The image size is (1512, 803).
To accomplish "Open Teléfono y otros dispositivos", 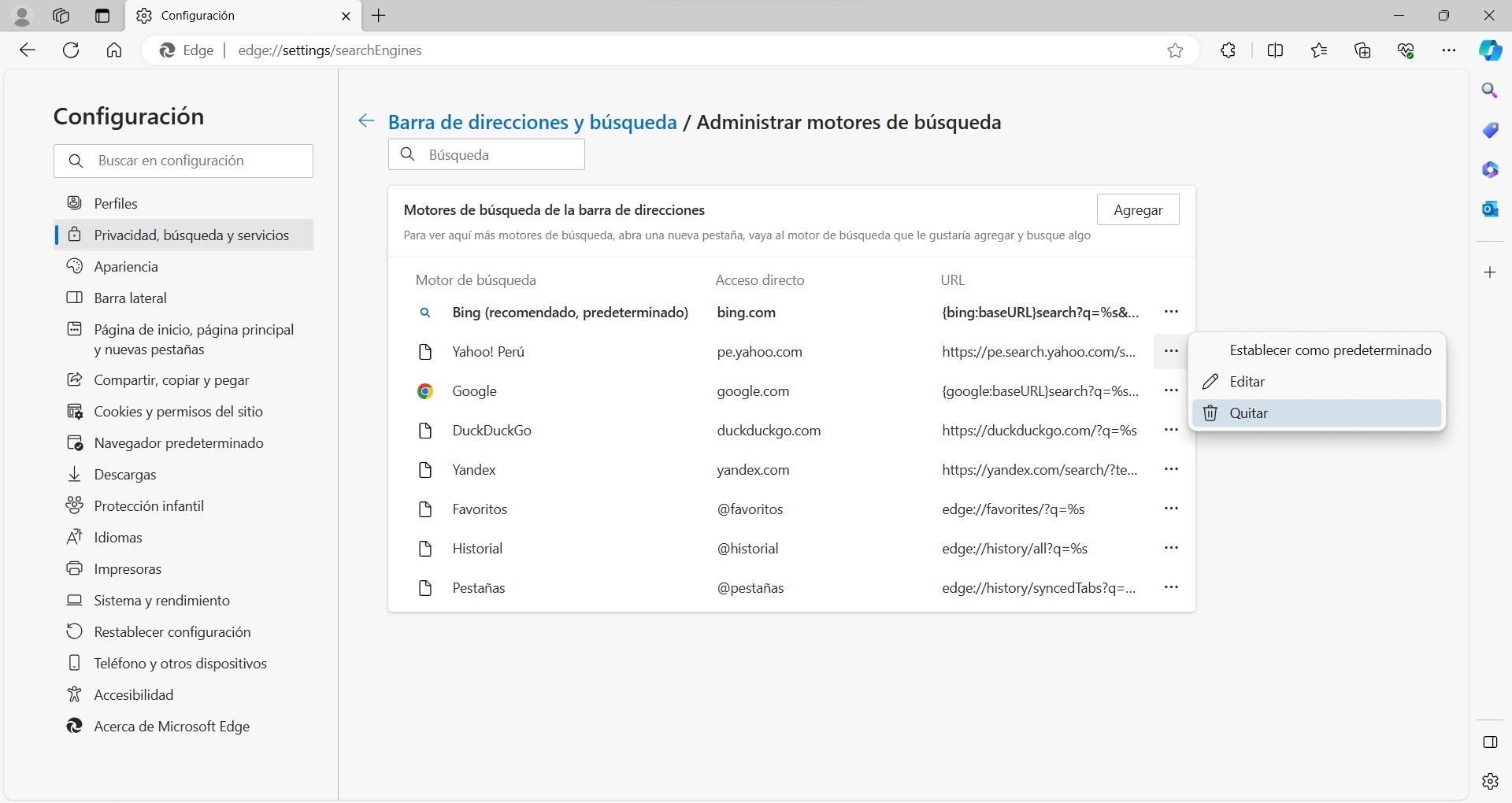I will [x=183, y=663].
